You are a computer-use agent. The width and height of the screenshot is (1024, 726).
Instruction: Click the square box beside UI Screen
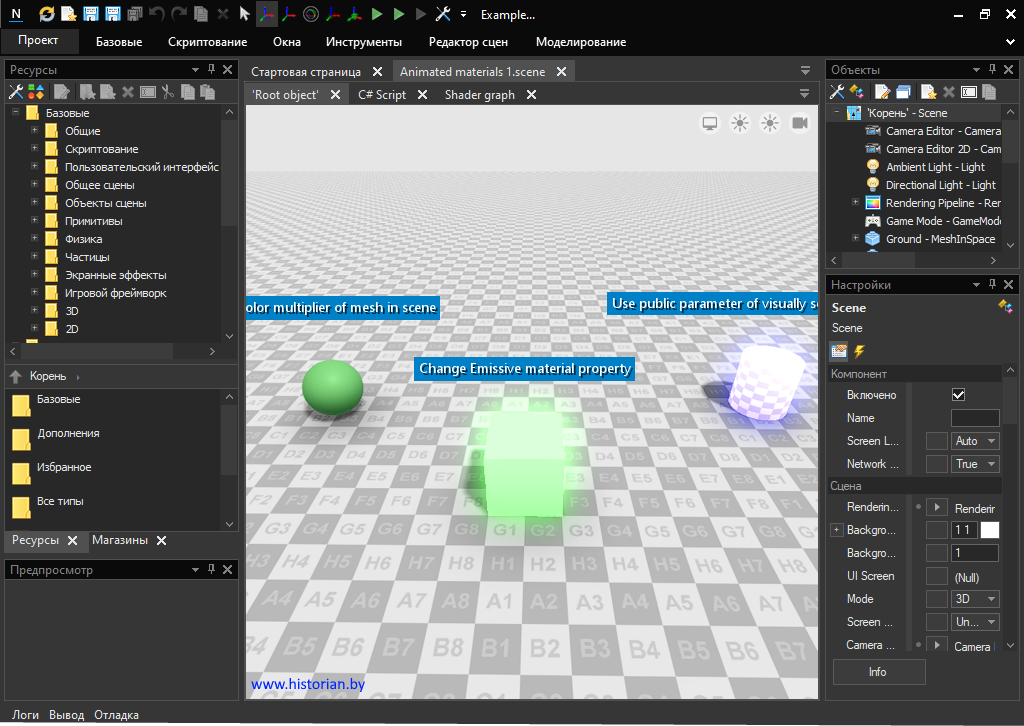pos(936,576)
